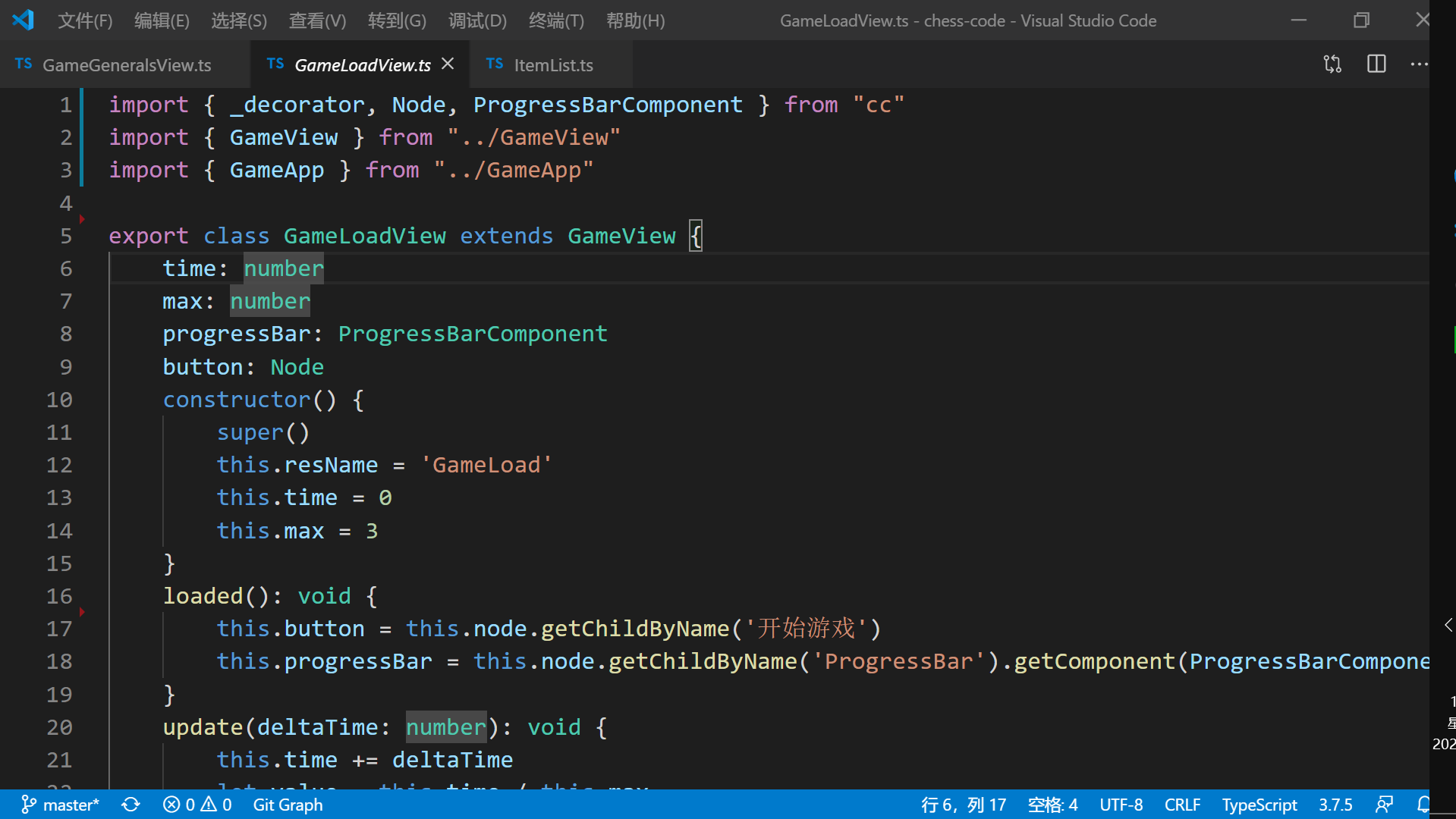The image size is (1456, 819).
Task: Click the highlighted number type on line 6
Action: point(284,268)
